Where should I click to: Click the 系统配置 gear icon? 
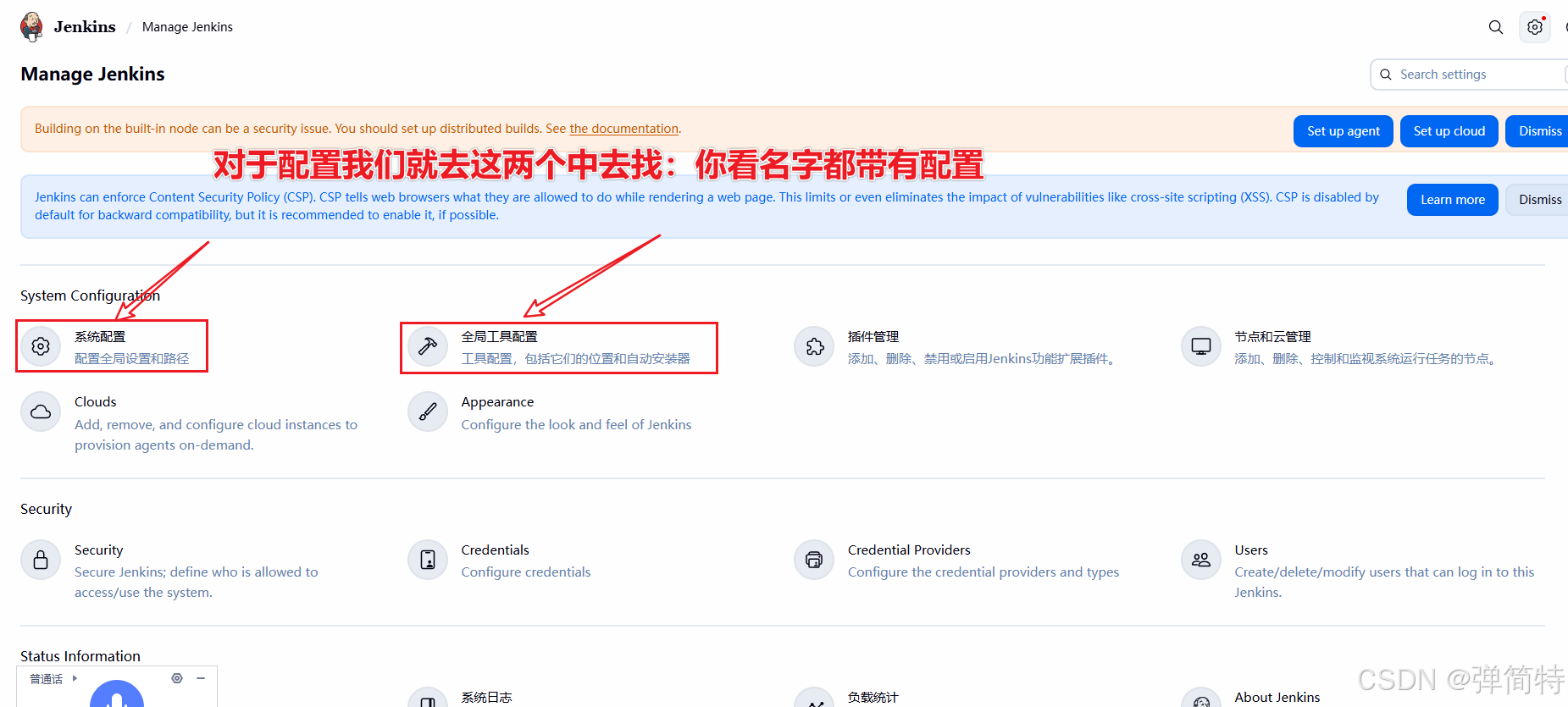tap(41, 346)
